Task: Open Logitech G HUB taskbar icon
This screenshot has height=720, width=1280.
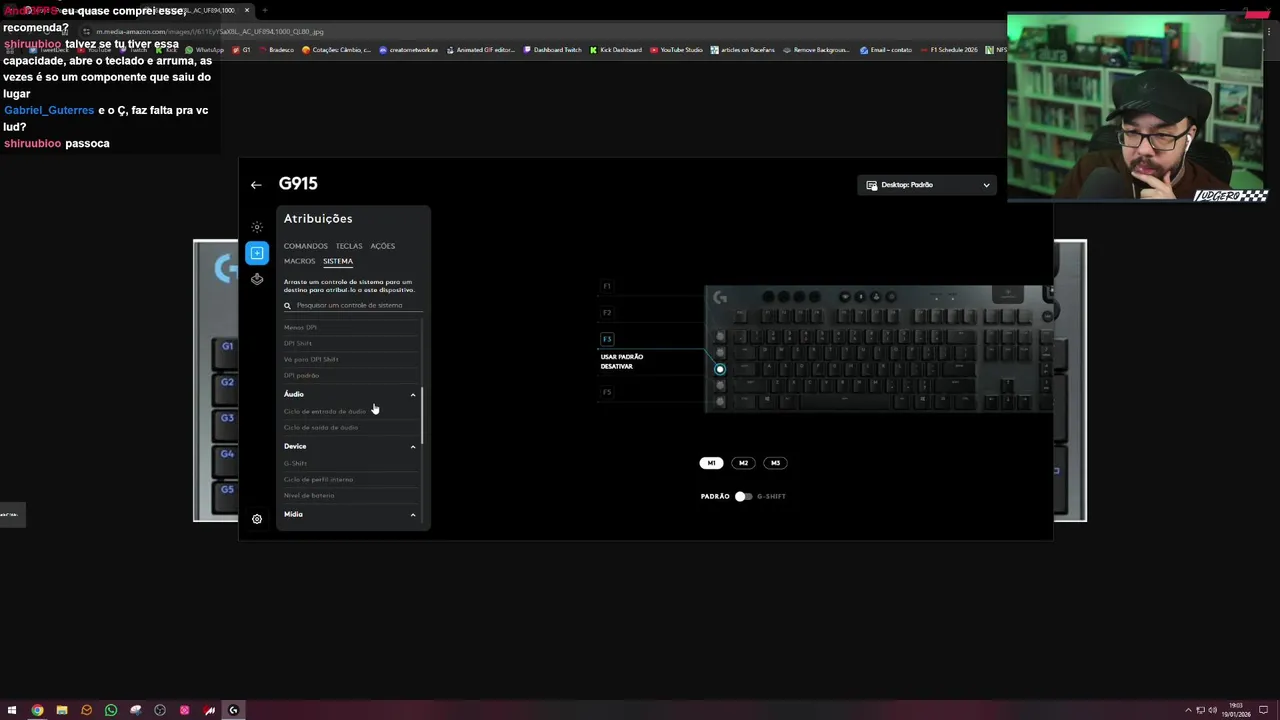Action: 234,710
